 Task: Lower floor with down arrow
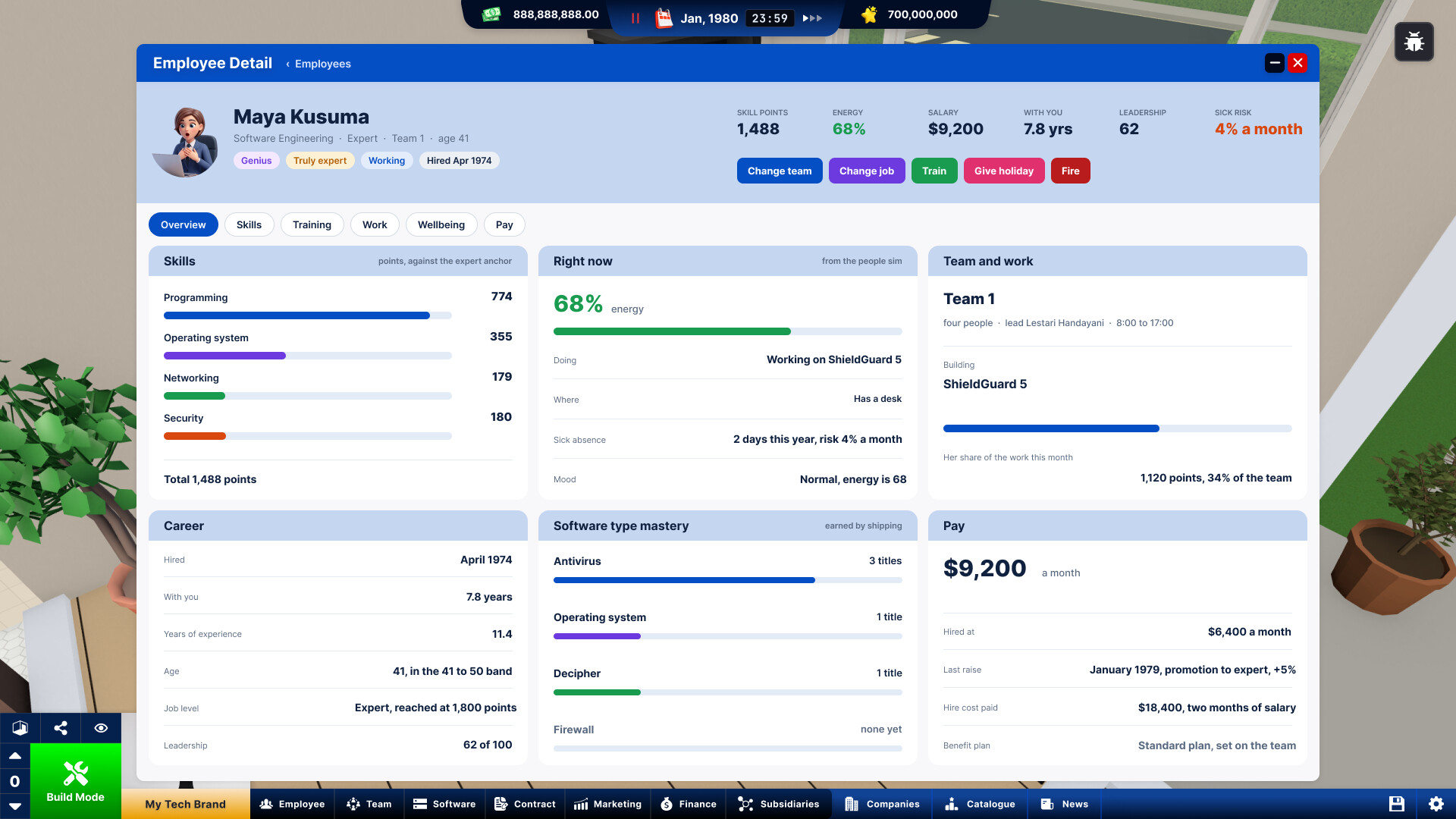pos(14,806)
